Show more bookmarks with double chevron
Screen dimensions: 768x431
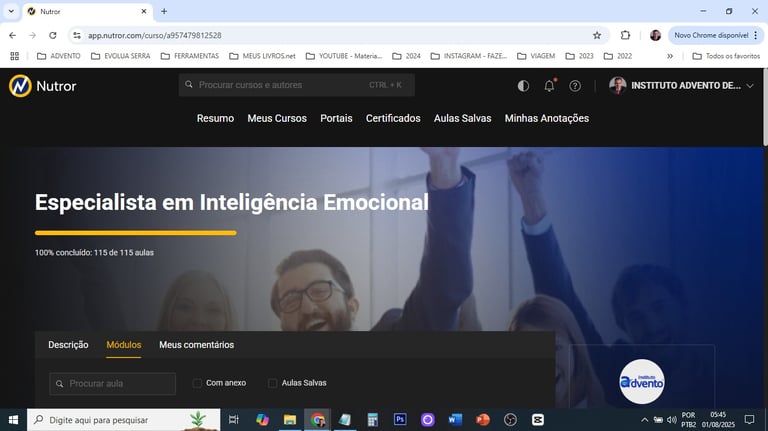pyautogui.click(x=670, y=56)
